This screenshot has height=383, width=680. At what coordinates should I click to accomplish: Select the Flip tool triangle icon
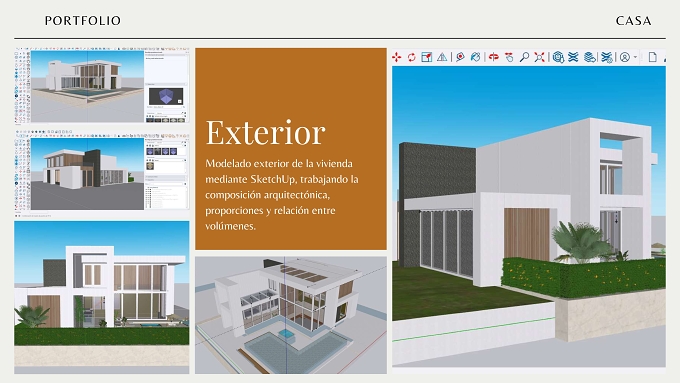pyautogui.click(x=442, y=57)
